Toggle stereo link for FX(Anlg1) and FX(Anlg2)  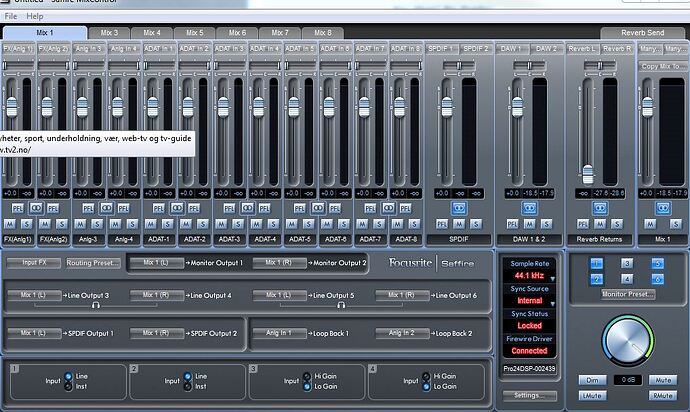coord(36,208)
